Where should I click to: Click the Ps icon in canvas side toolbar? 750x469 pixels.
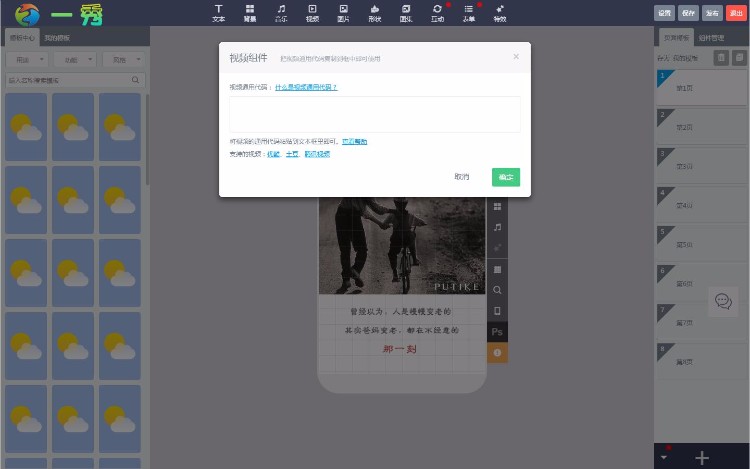(497, 332)
